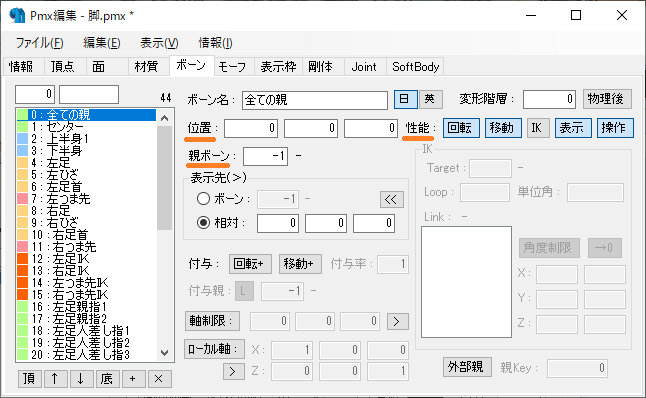Move bone to bottom with 底 button

(107, 379)
